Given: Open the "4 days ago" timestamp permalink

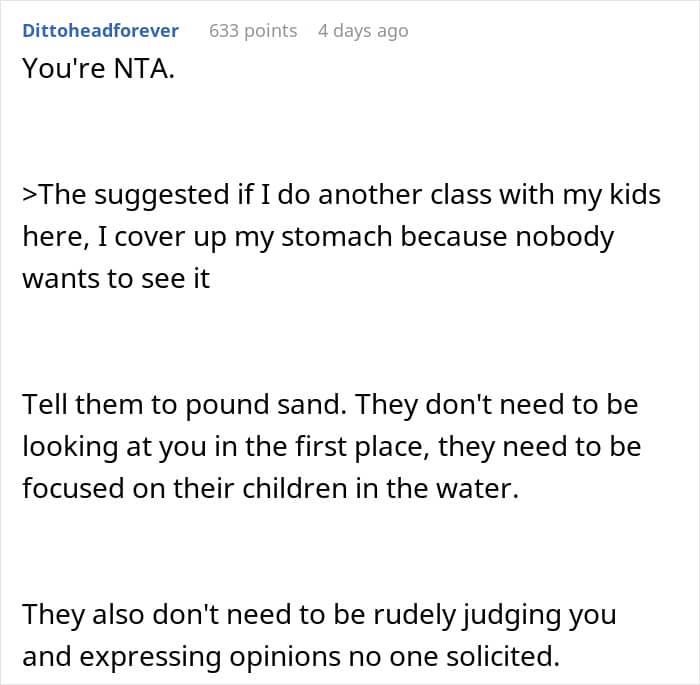Looking at the screenshot, I should click(363, 31).
